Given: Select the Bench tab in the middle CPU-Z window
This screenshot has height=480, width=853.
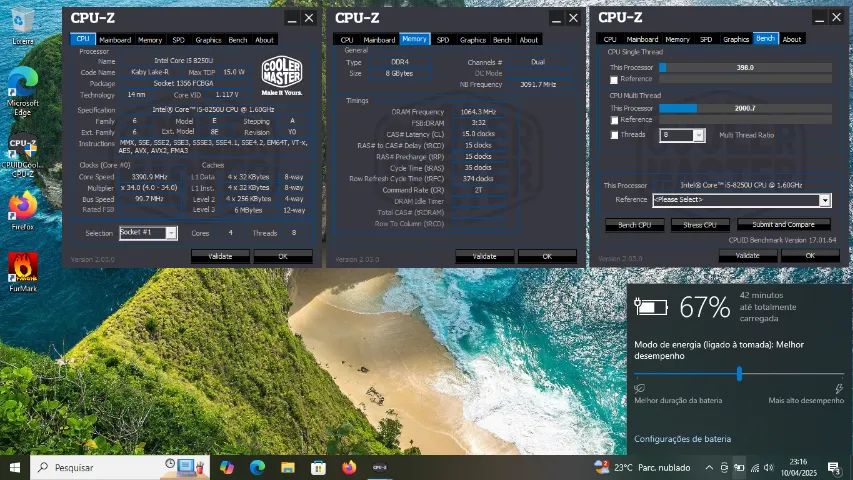Looking at the screenshot, I should (502, 40).
